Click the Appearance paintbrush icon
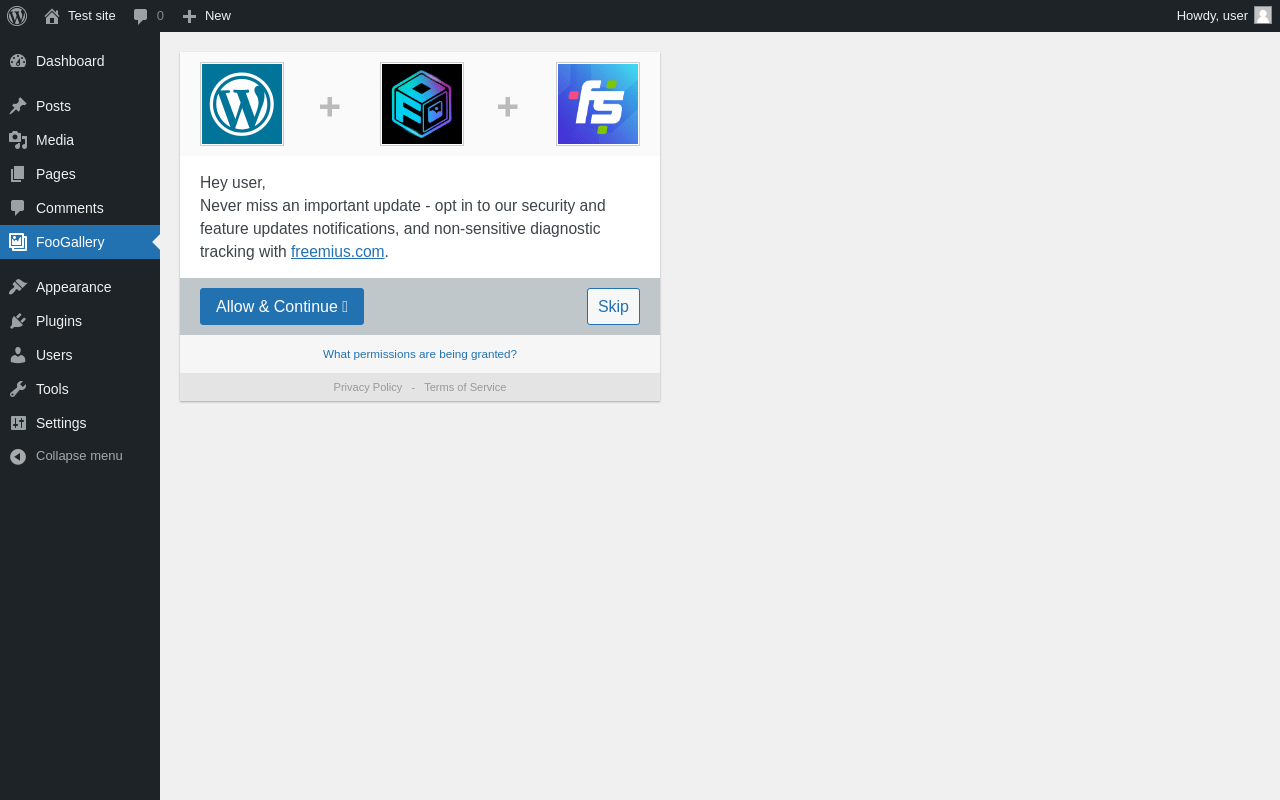 click(x=18, y=287)
